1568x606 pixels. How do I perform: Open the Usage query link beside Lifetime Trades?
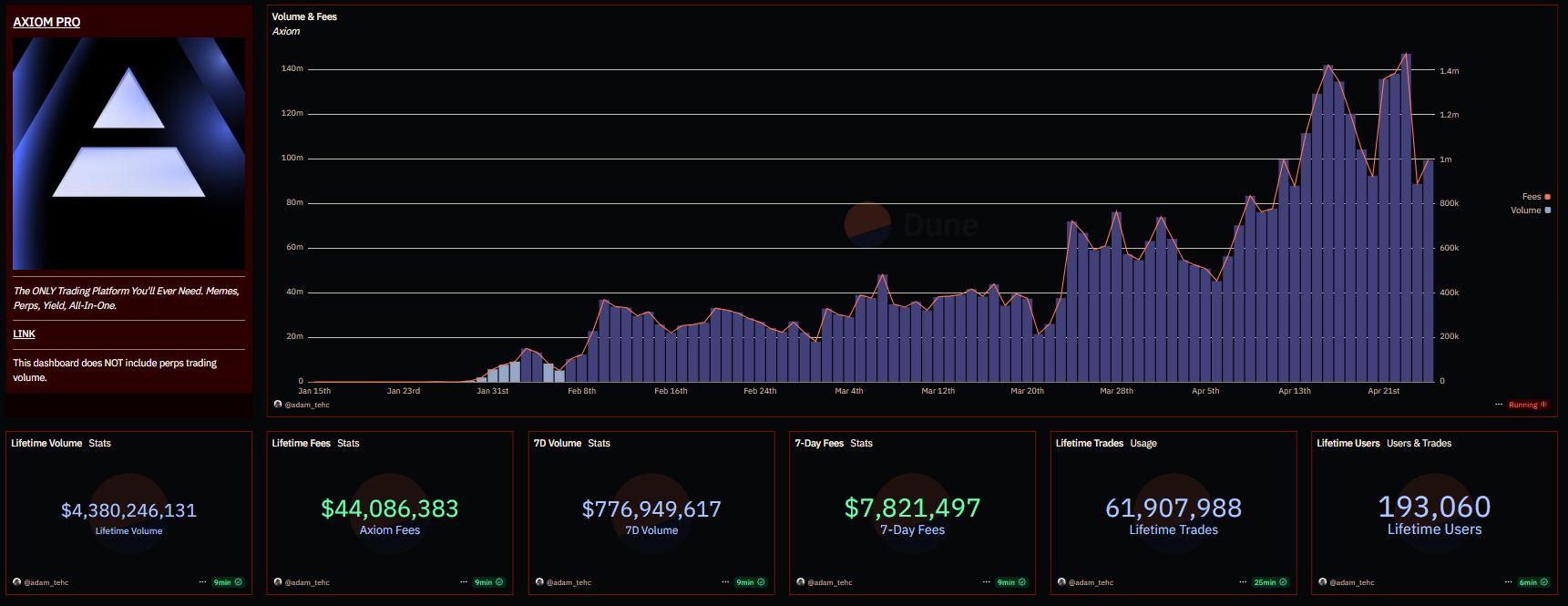[1143, 444]
